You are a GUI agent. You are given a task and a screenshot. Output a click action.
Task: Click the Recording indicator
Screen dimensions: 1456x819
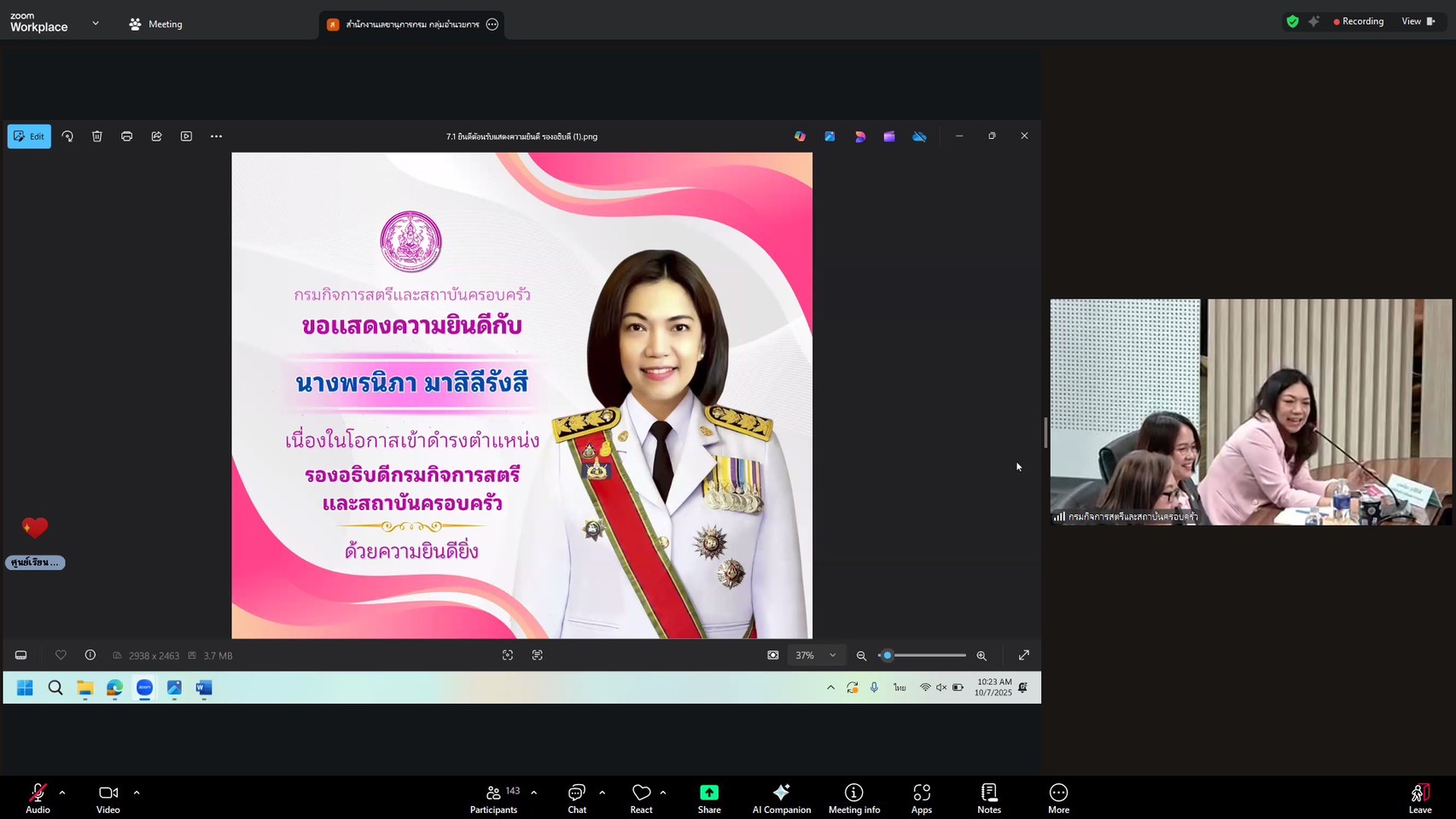pos(1358,21)
